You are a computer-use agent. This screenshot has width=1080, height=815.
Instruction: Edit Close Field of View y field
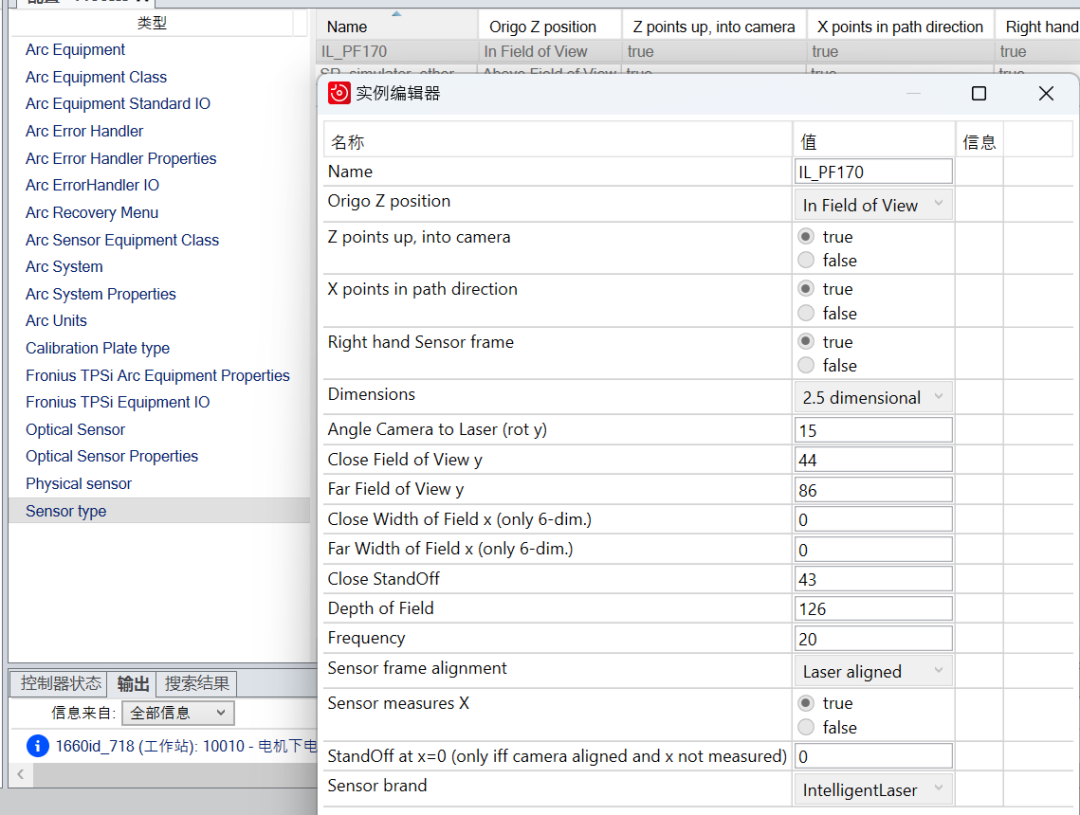(873, 460)
